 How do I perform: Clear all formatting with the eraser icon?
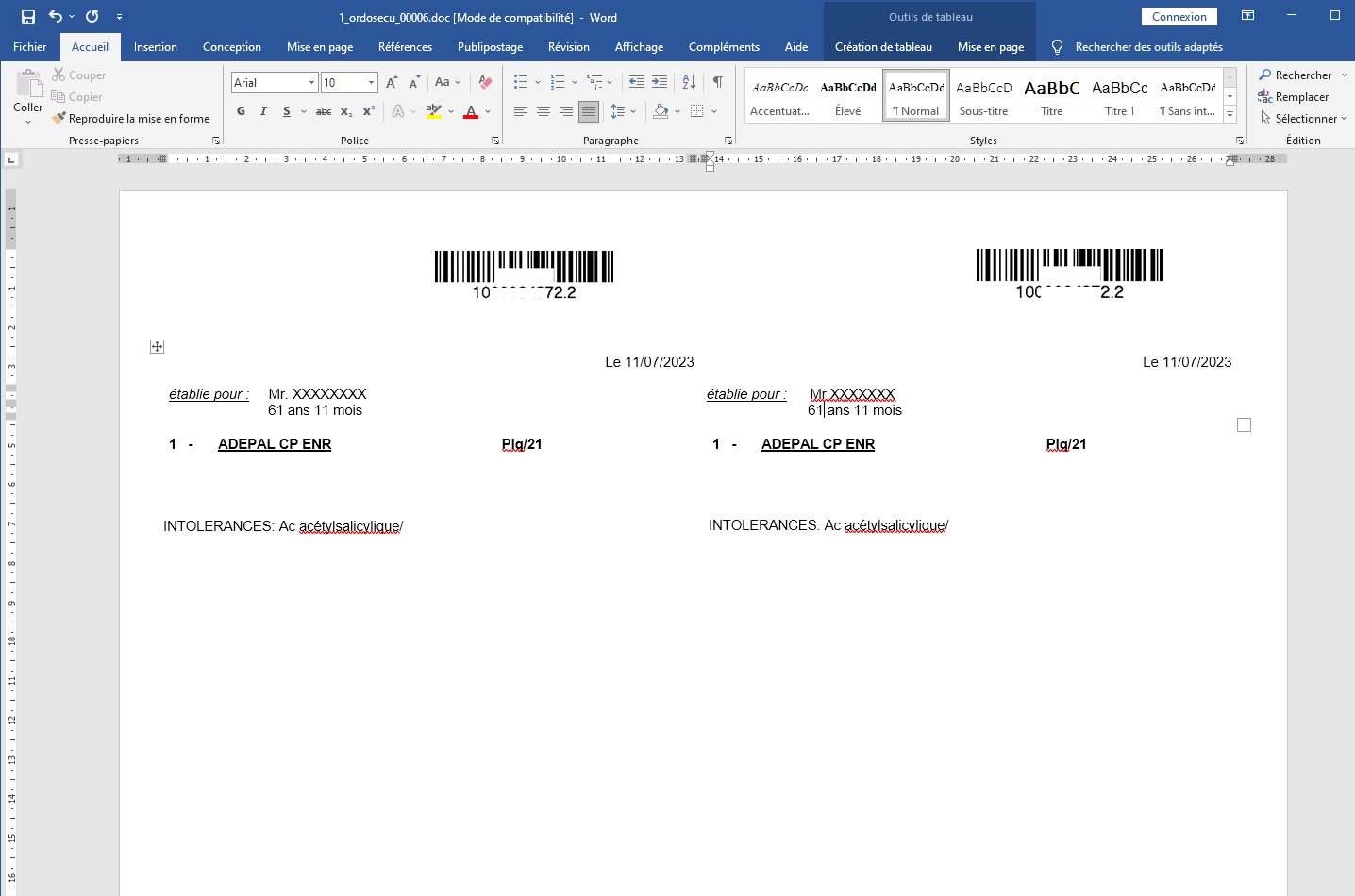[485, 82]
